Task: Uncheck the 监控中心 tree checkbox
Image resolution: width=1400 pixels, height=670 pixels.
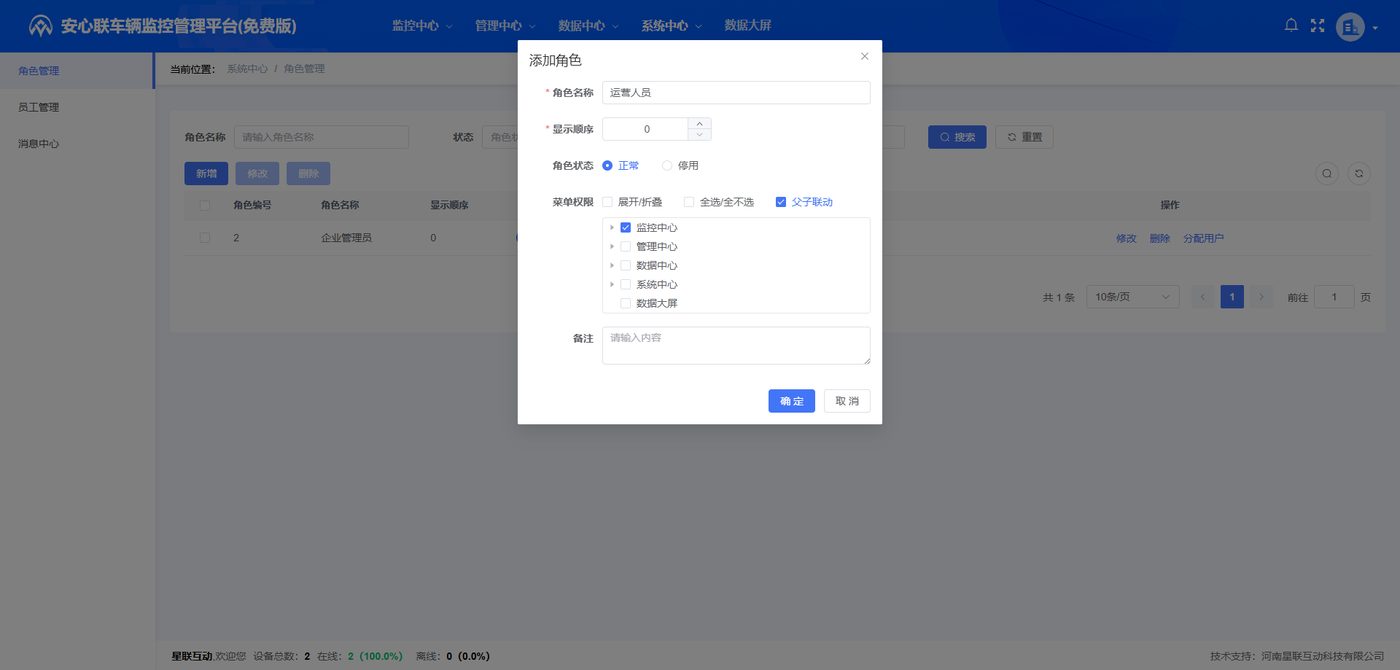Action: click(626, 228)
